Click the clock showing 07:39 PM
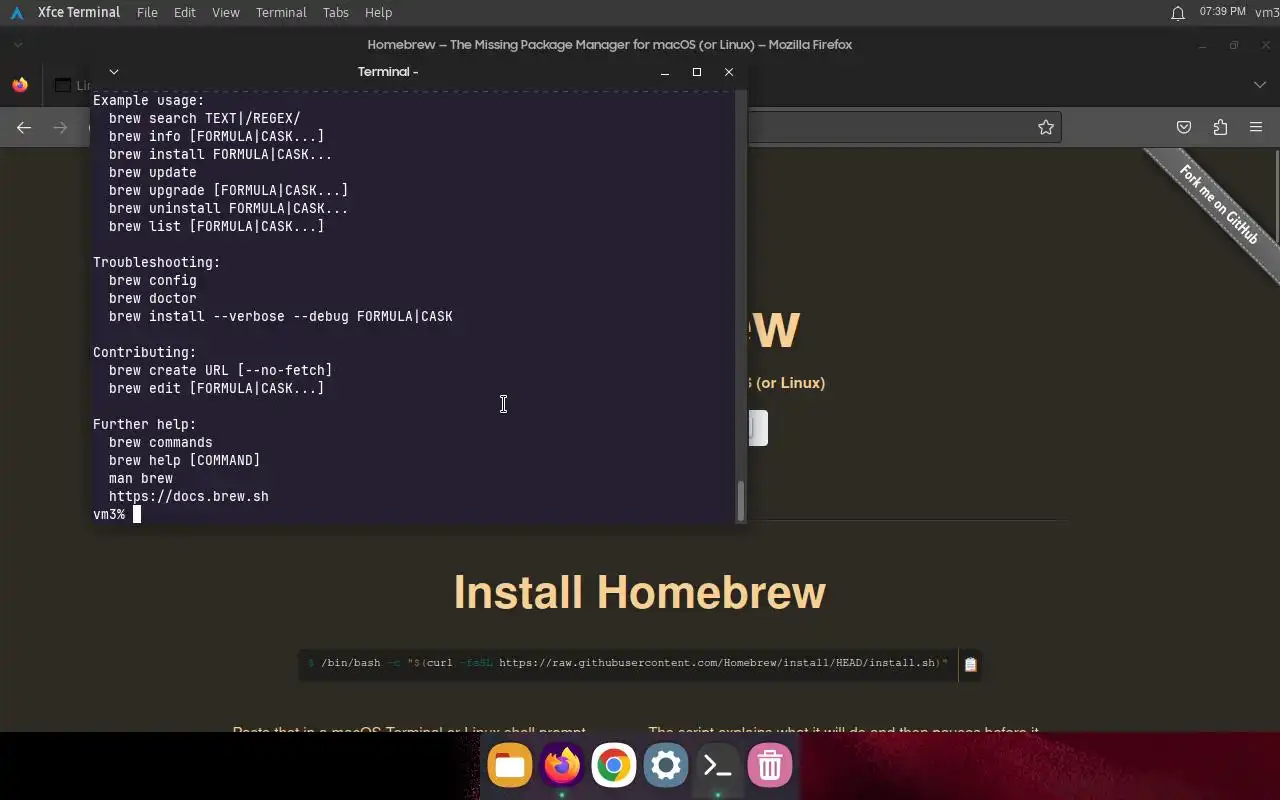This screenshot has height=800, width=1280. pos(1222,12)
